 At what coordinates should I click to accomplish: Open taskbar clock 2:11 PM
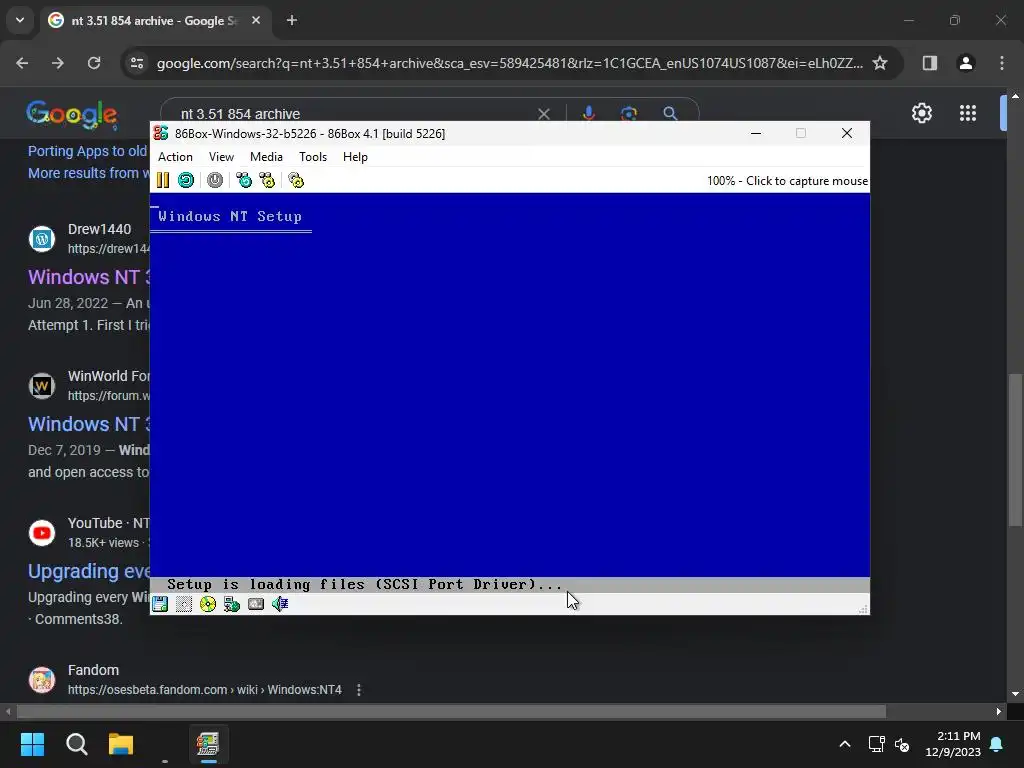coord(953,744)
